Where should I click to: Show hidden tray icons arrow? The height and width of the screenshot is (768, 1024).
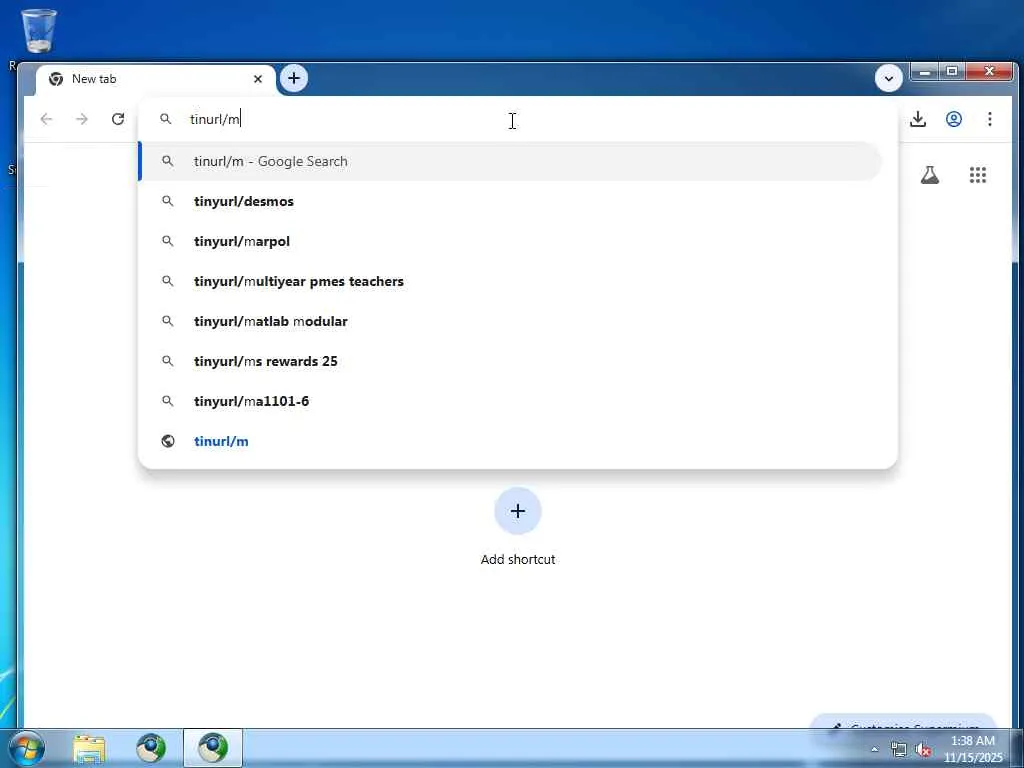point(874,749)
